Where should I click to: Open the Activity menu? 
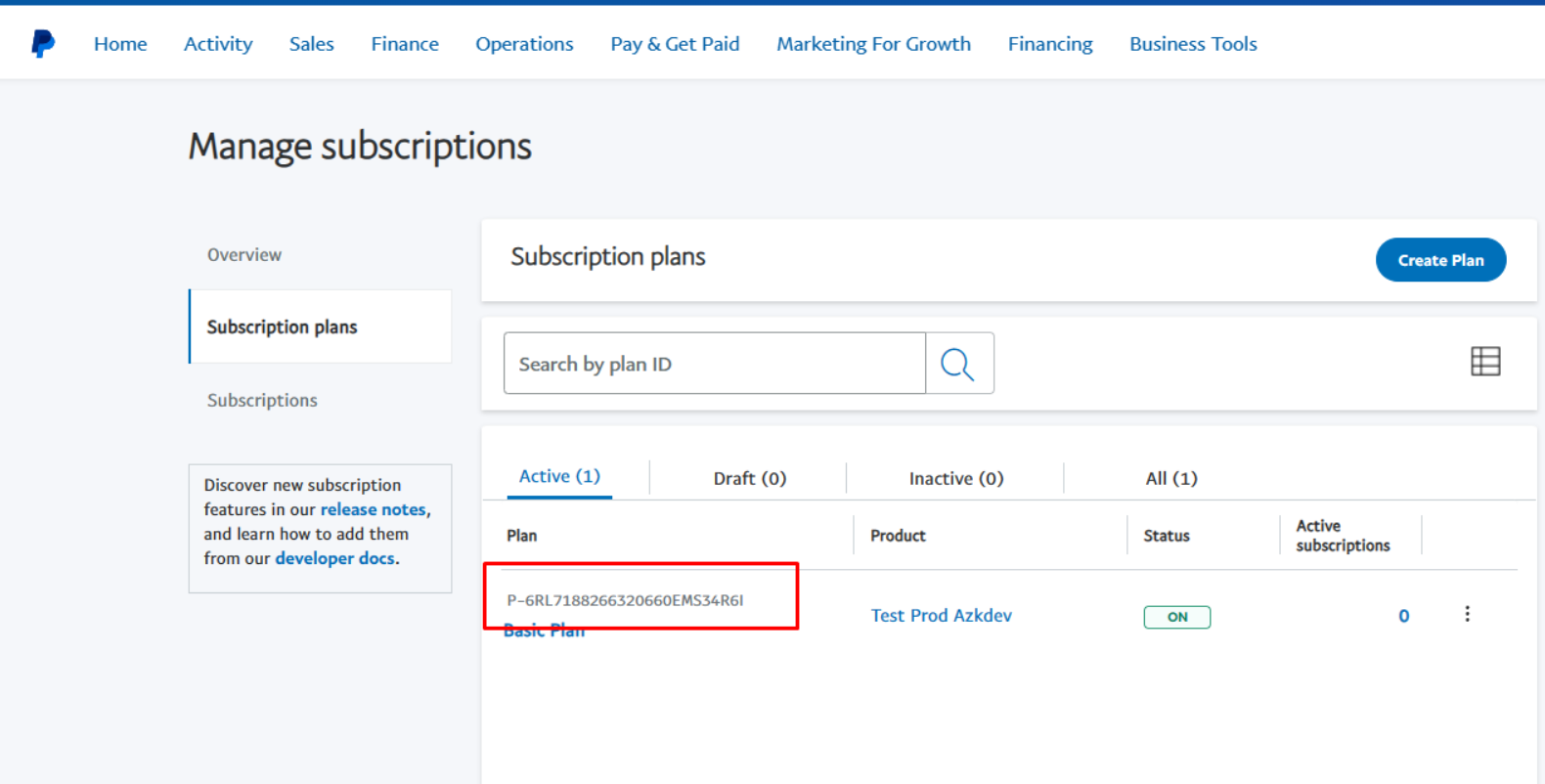218,44
